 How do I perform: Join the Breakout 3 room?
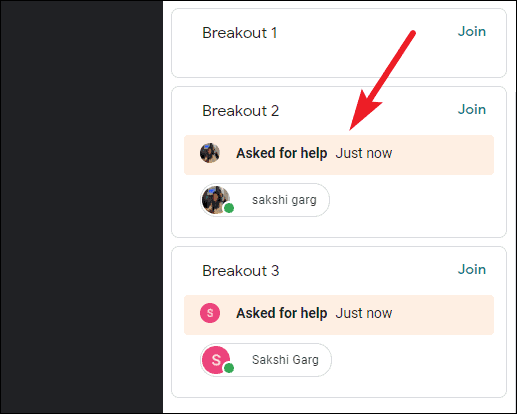pyautogui.click(x=471, y=270)
